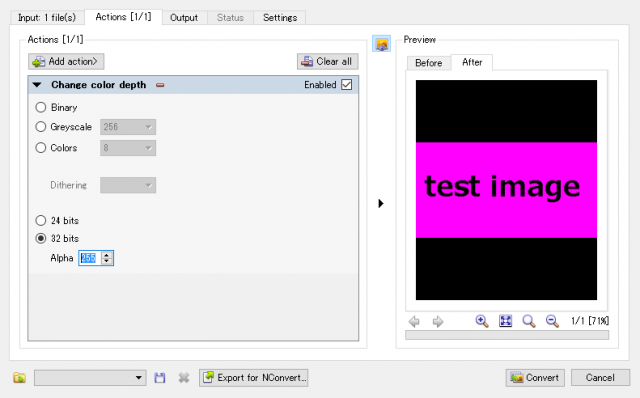Collapse the Change color depth section

coord(37,85)
